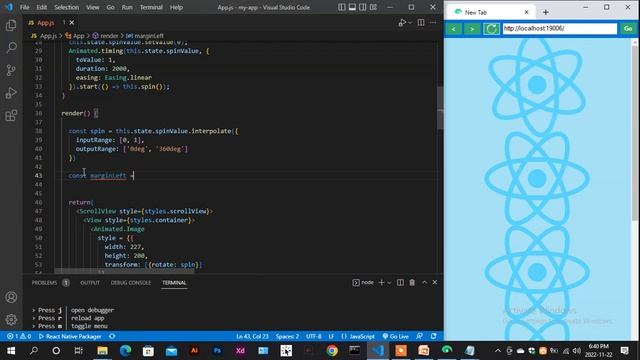Viewport: 640px width, 360px height.
Task: Toggle the Secondary Side Bar layout icon
Action: [x=362, y=7]
